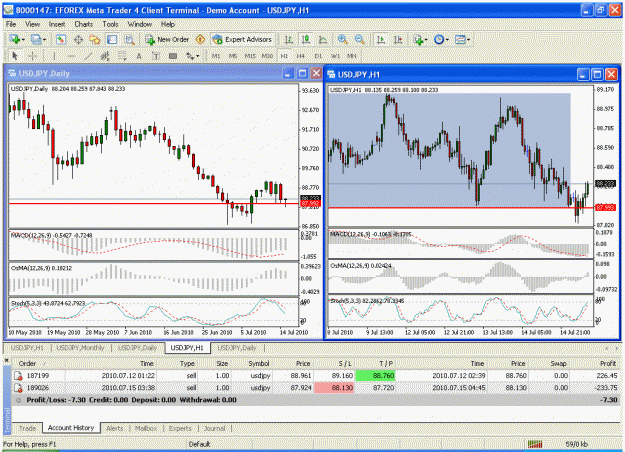
Task: Select the Cursor arrow tool
Action: pyautogui.click(x=15, y=56)
